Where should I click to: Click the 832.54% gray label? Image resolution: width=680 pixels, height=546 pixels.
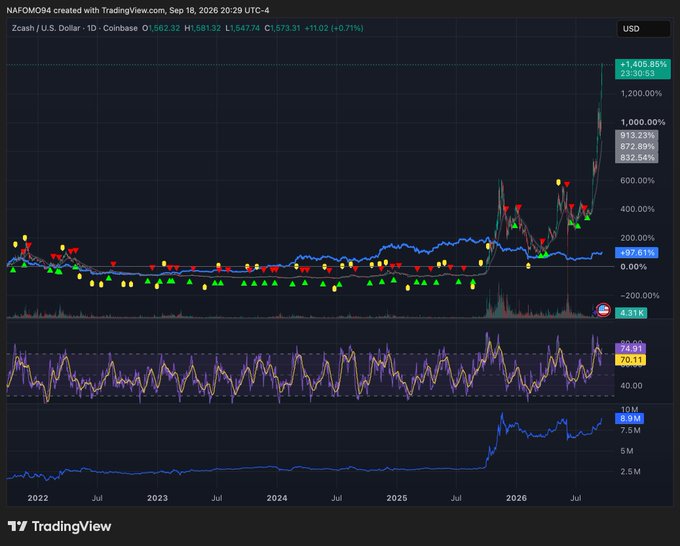[637, 157]
